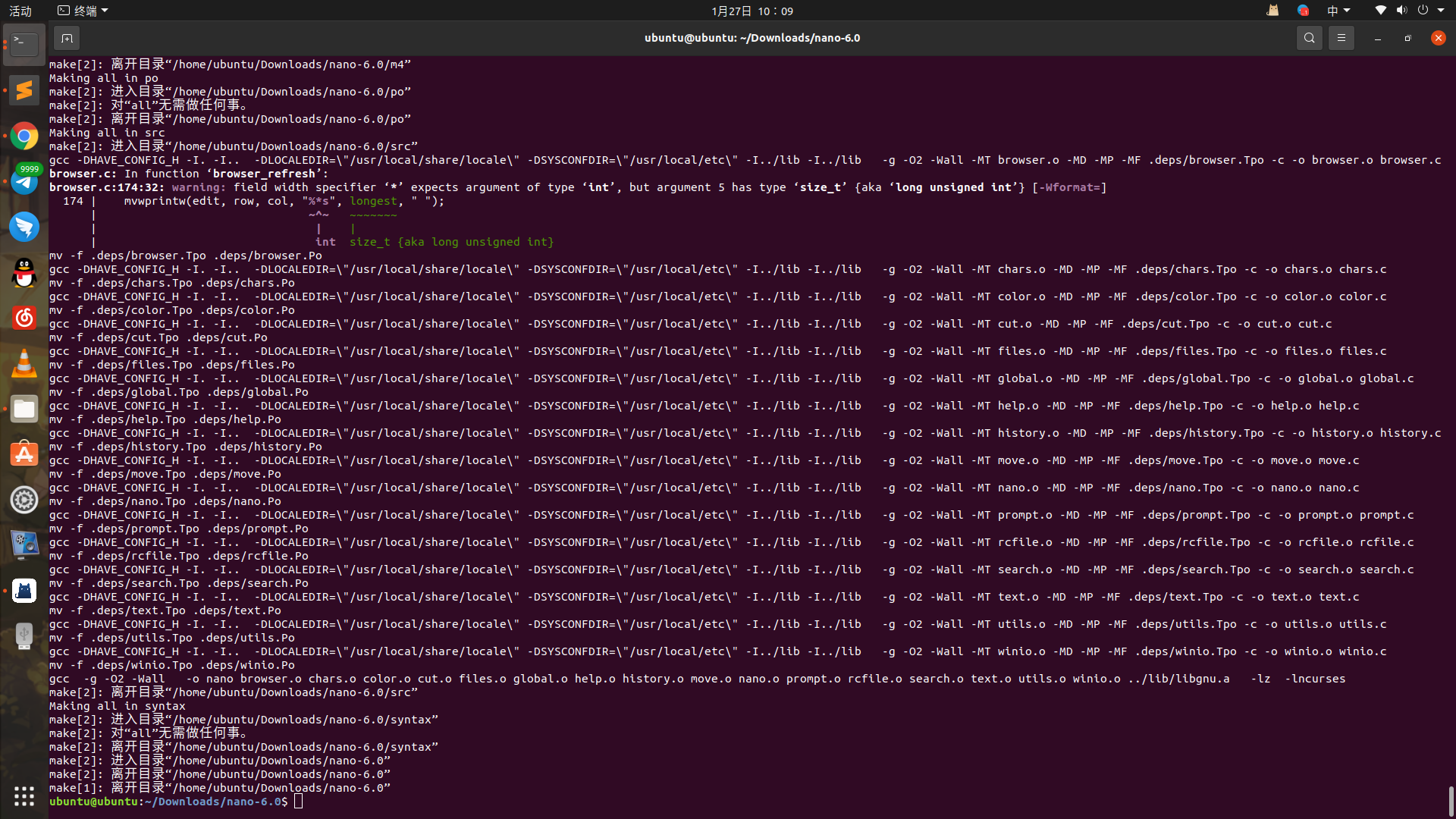Launch VLC media player from dock

pos(24,364)
